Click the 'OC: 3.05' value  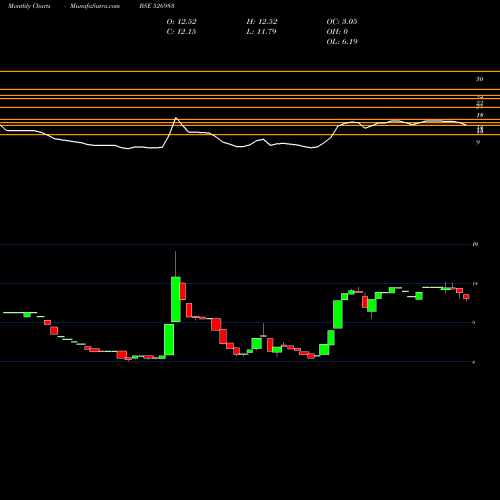tap(342, 22)
